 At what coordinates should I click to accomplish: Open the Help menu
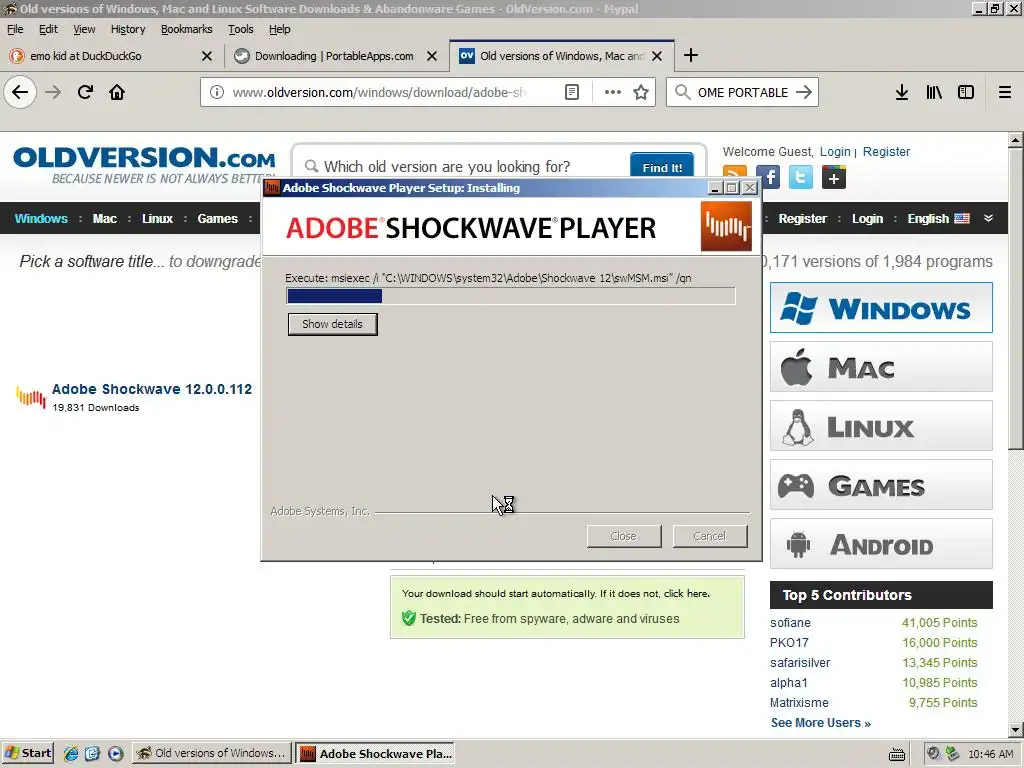[x=280, y=29]
